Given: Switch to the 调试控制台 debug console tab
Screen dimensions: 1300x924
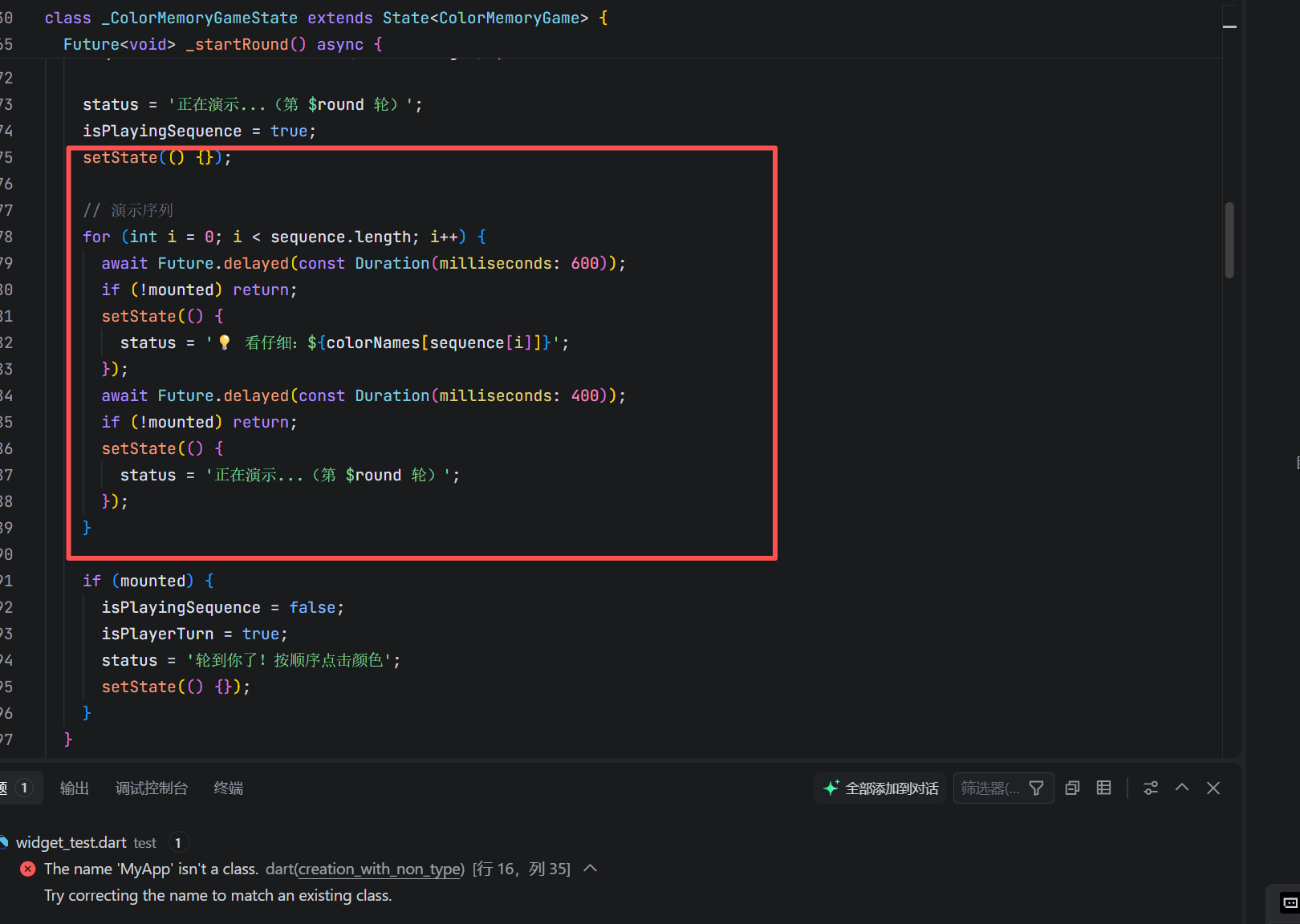Looking at the screenshot, I should [151, 788].
